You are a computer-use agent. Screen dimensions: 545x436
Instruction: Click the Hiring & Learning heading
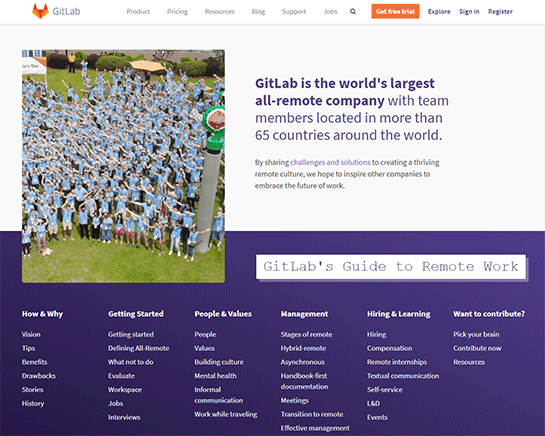[x=399, y=314]
